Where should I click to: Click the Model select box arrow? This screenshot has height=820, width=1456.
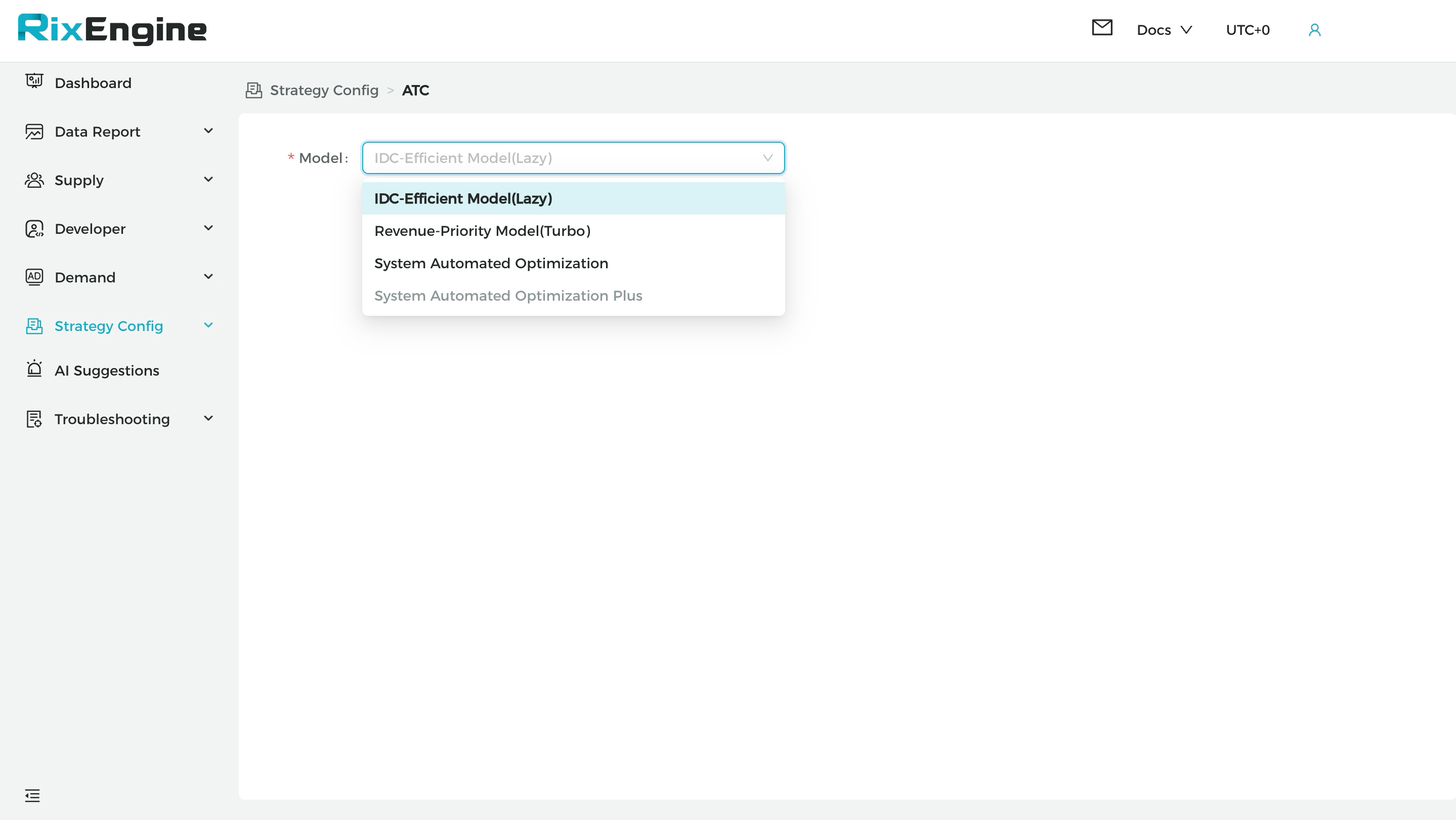point(767,158)
